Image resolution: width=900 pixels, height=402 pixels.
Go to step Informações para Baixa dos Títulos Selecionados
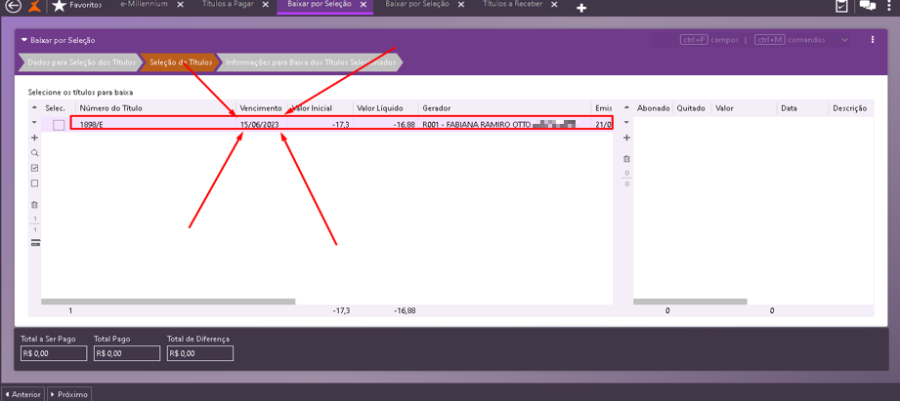[x=311, y=62]
